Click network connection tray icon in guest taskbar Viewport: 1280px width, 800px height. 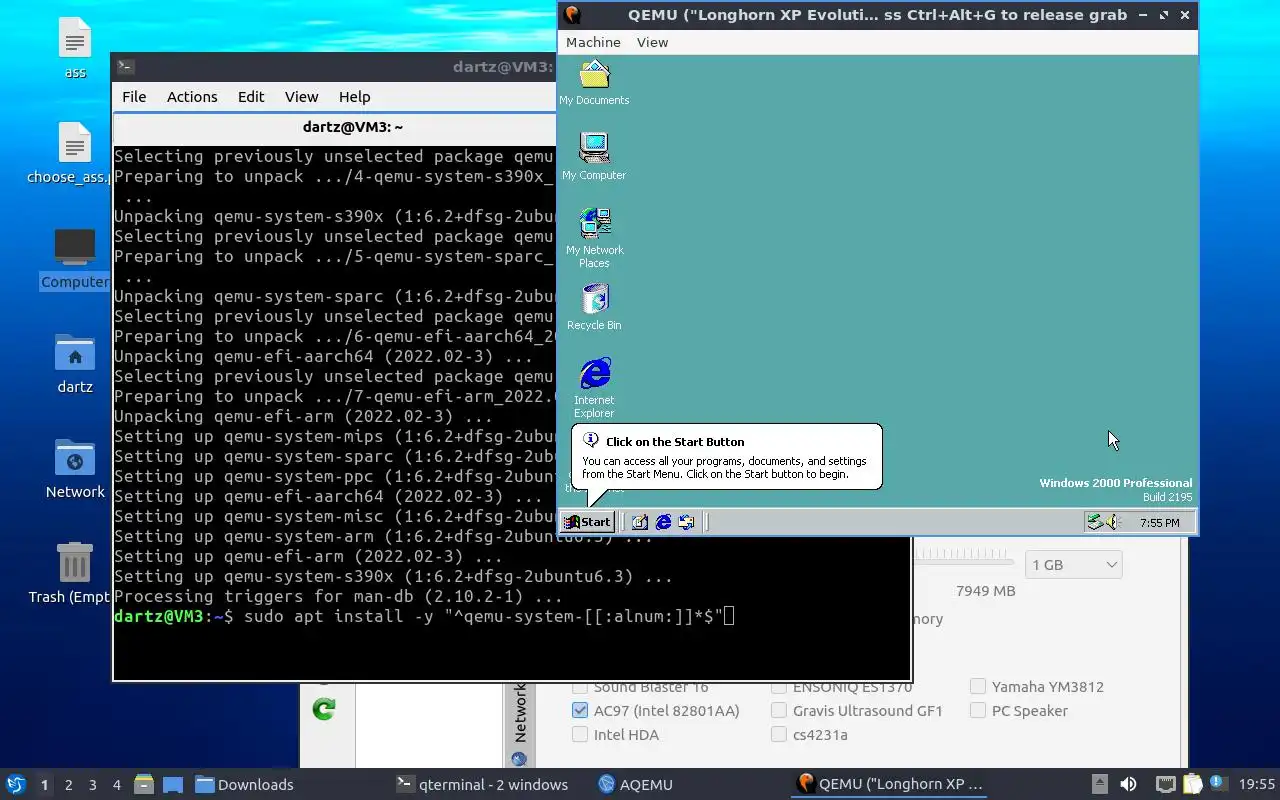click(1095, 522)
